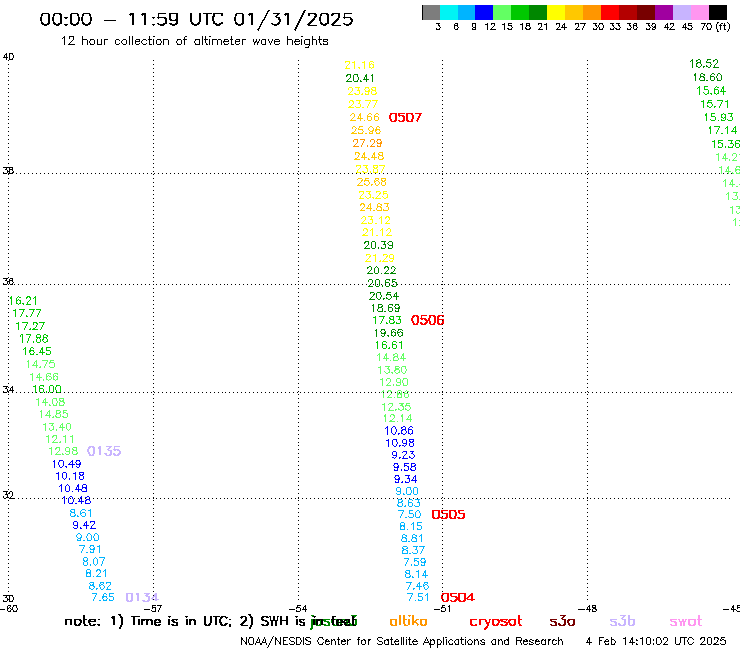Viewport: 740px width, 650px height.
Task: Click the dark blue 12 ft legend swatch
Action: 484,13
